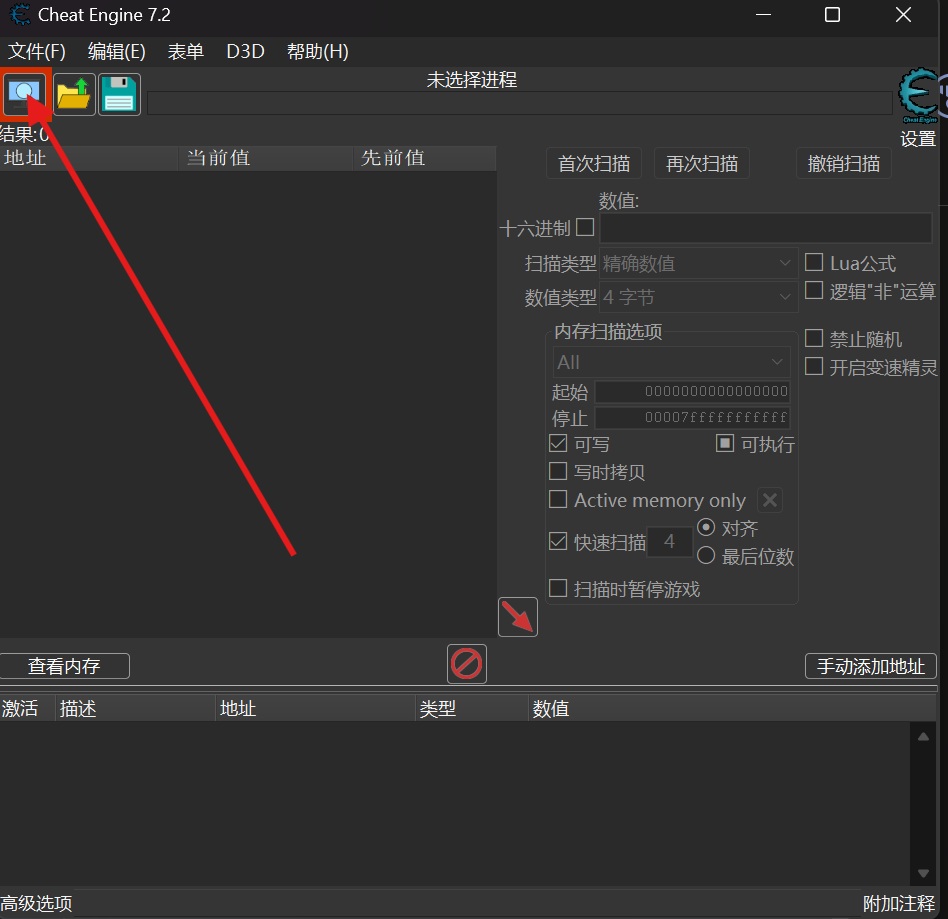
Task: Click the 数值 input field
Action: (x=766, y=228)
